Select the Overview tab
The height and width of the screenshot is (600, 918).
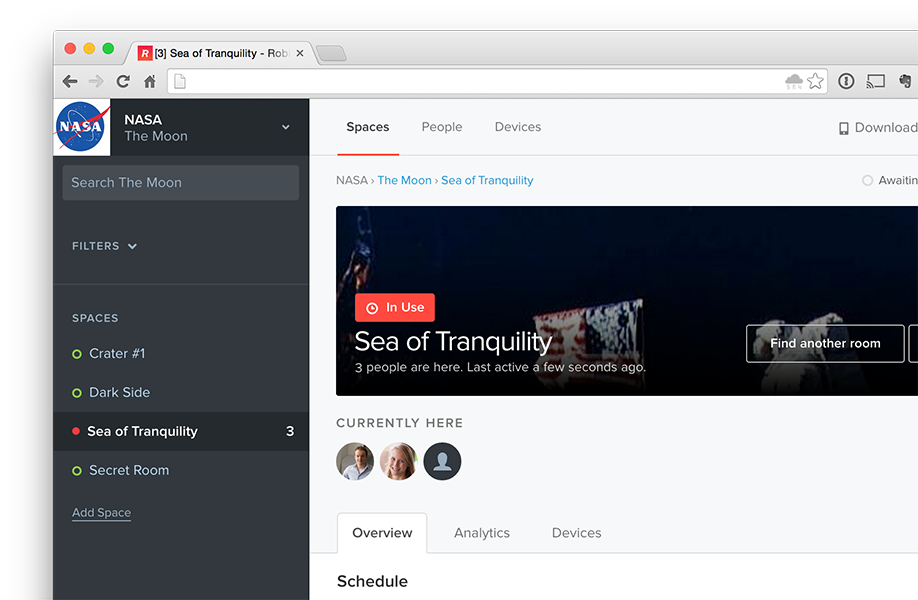tap(382, 533)
